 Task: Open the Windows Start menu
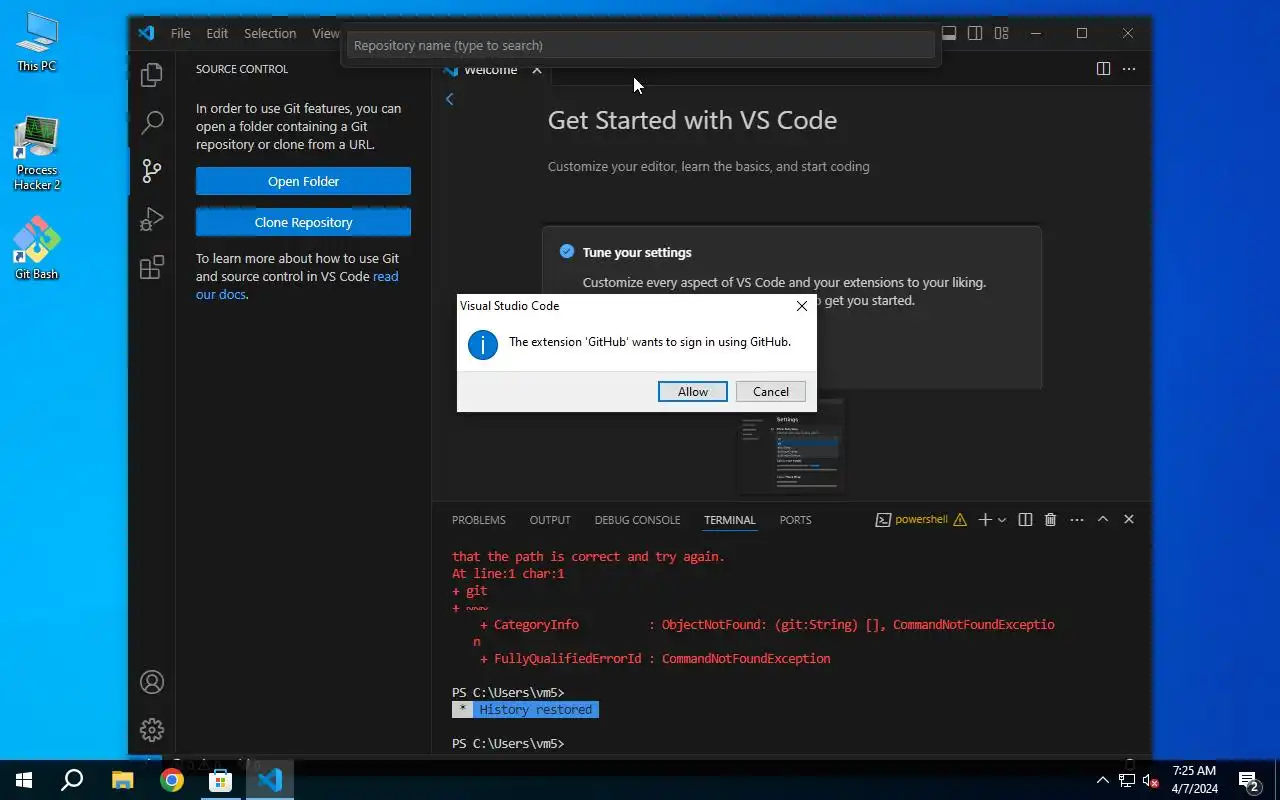tap(24, 780)
